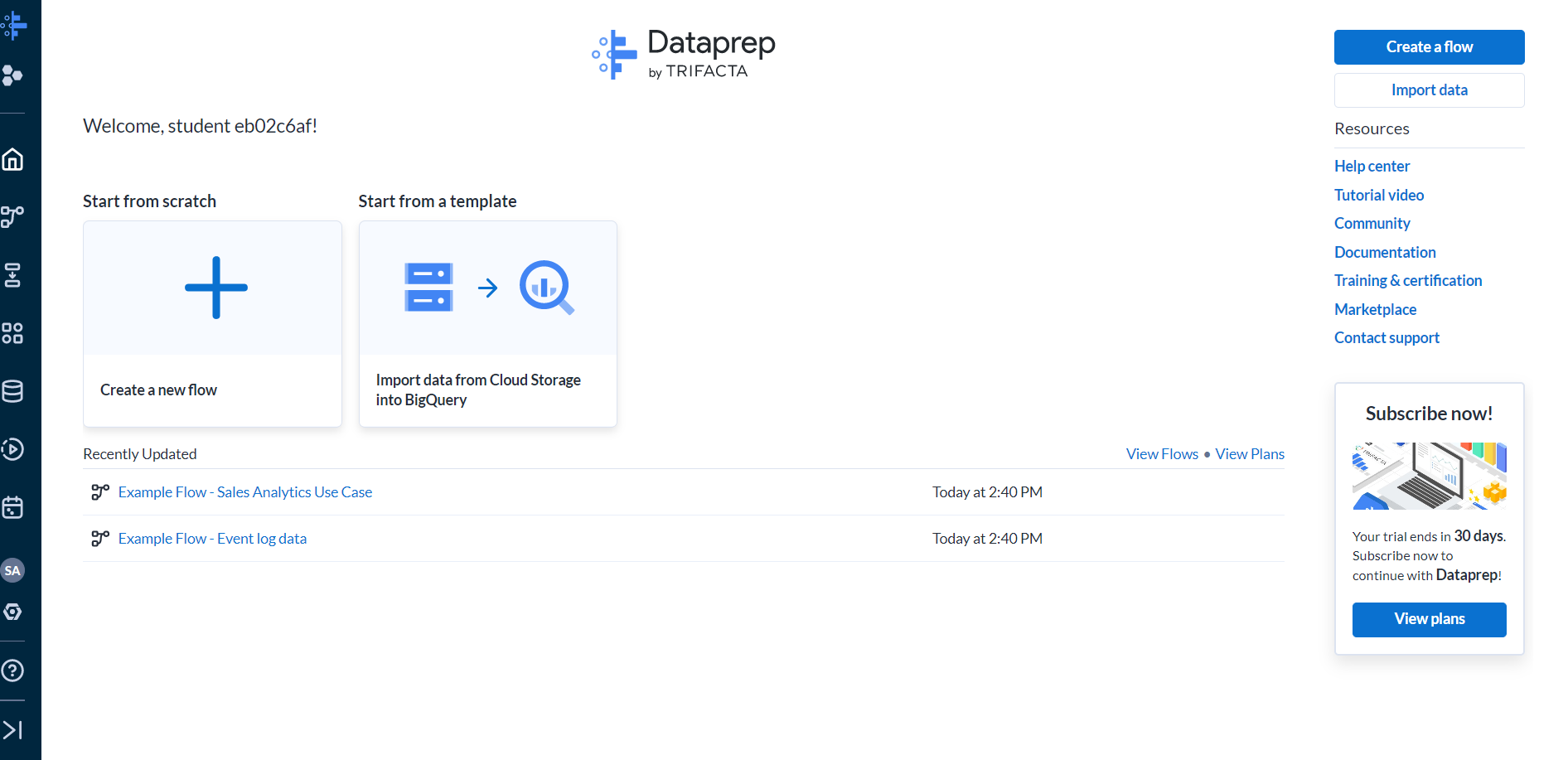Open the Community link

click(x=1372, y=223)
